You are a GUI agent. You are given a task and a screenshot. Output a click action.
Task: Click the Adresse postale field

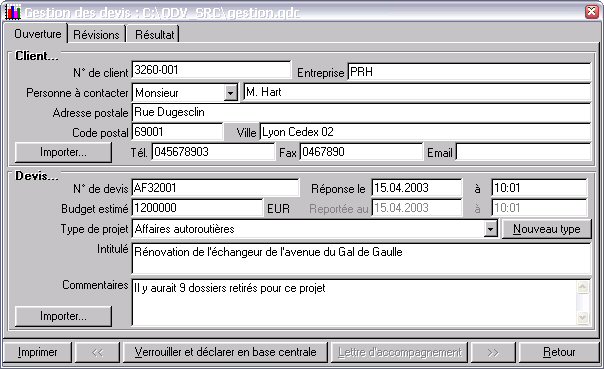coord(361,112)
